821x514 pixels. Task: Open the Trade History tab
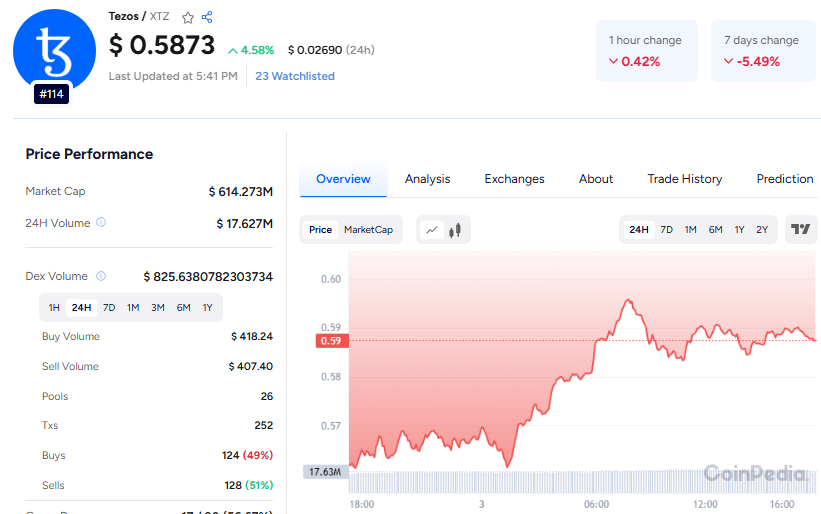click(685, 179)
